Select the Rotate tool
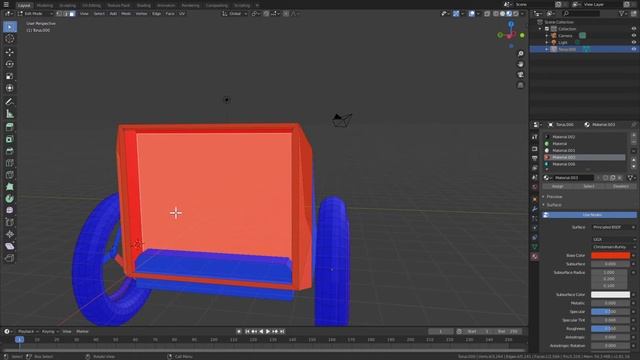 (10, 64)
